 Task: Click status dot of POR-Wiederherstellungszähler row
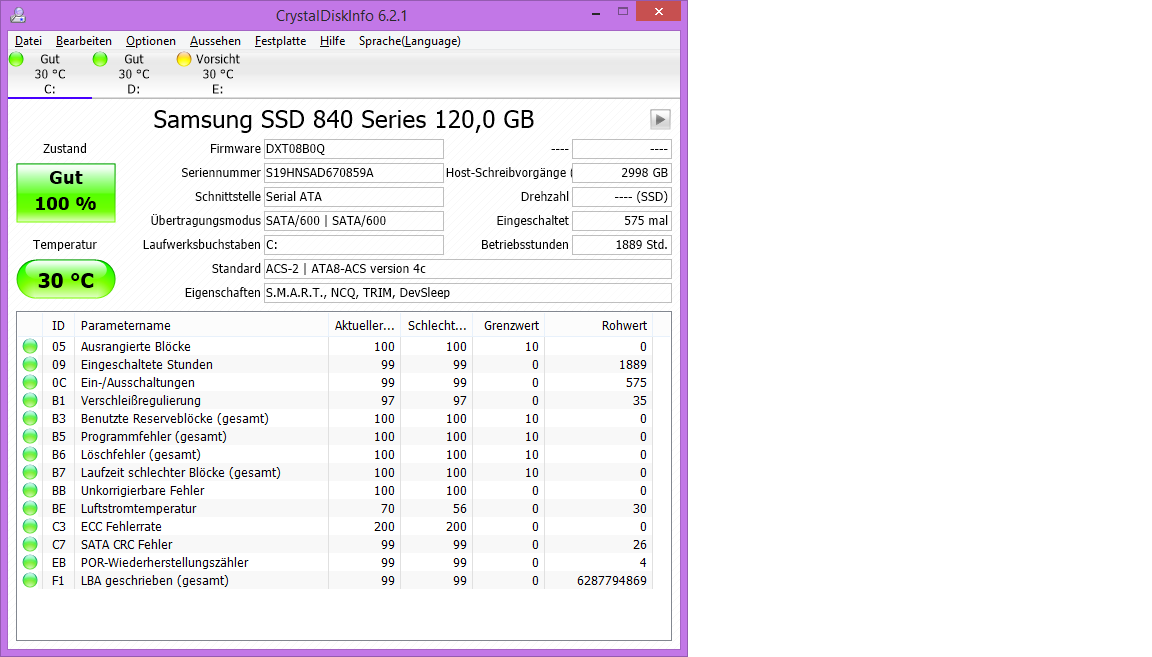point(29,562)
